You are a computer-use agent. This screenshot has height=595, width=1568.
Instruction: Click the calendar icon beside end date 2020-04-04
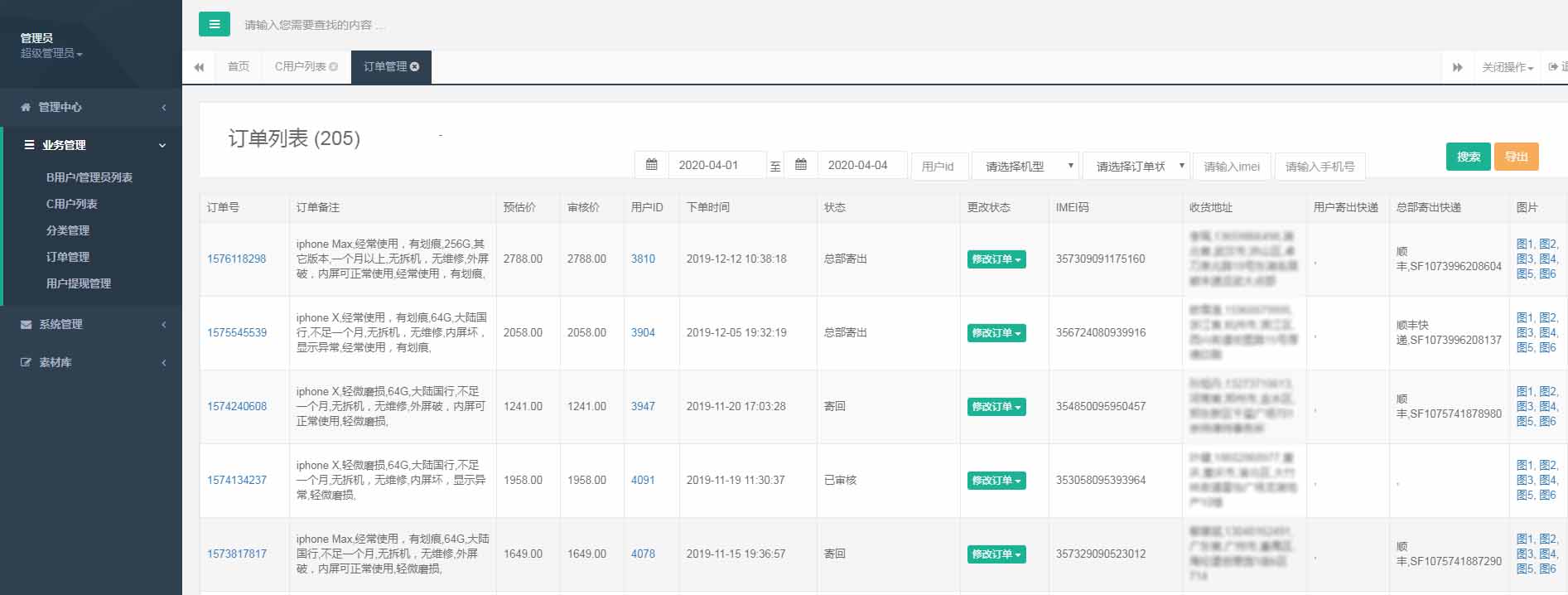[x=801, y=165]
